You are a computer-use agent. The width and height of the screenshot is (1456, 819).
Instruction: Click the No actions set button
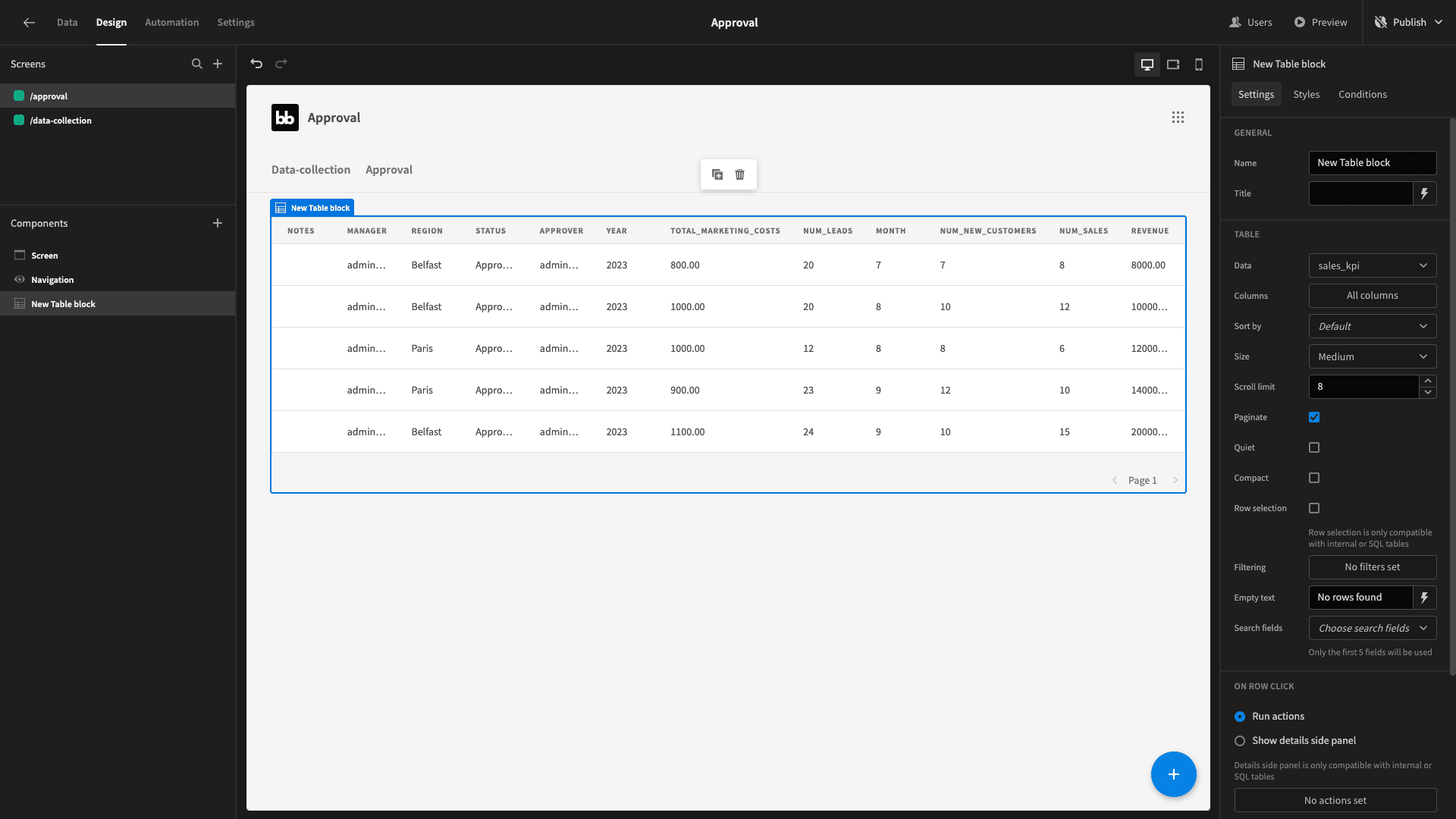click(1335, 801)
